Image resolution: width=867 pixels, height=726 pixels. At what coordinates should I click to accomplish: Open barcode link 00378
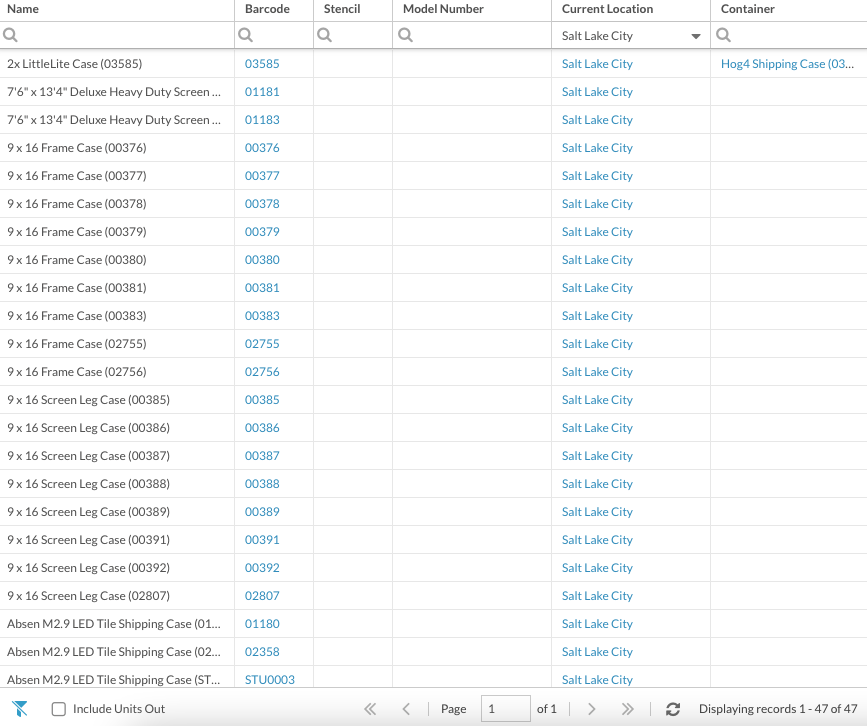(262, 203)
